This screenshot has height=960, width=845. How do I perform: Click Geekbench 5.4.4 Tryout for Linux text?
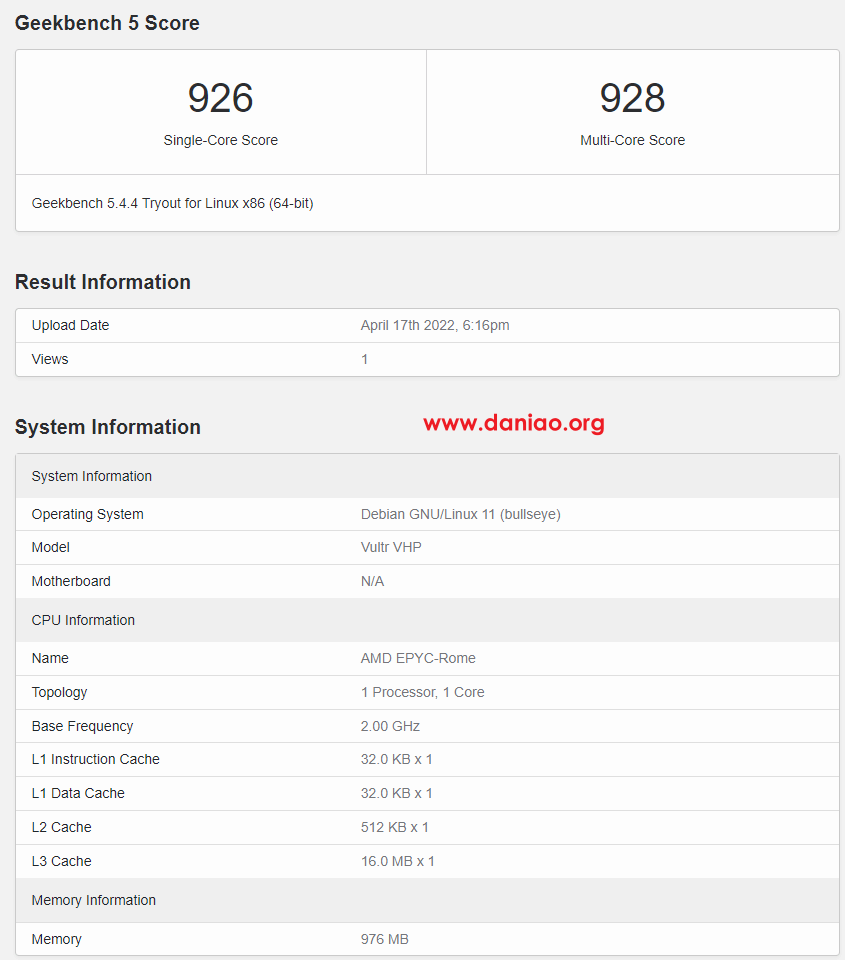(173, 203)
